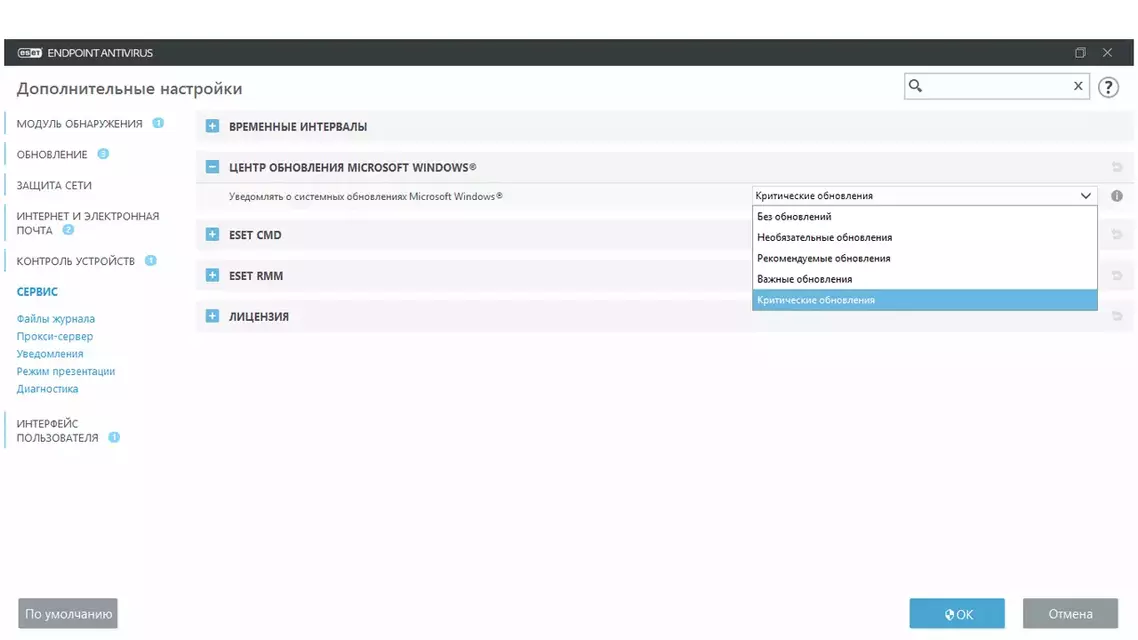Confirm settings with OK button
This screenshot has height=640, width=1138.
(x=957, y=614)
